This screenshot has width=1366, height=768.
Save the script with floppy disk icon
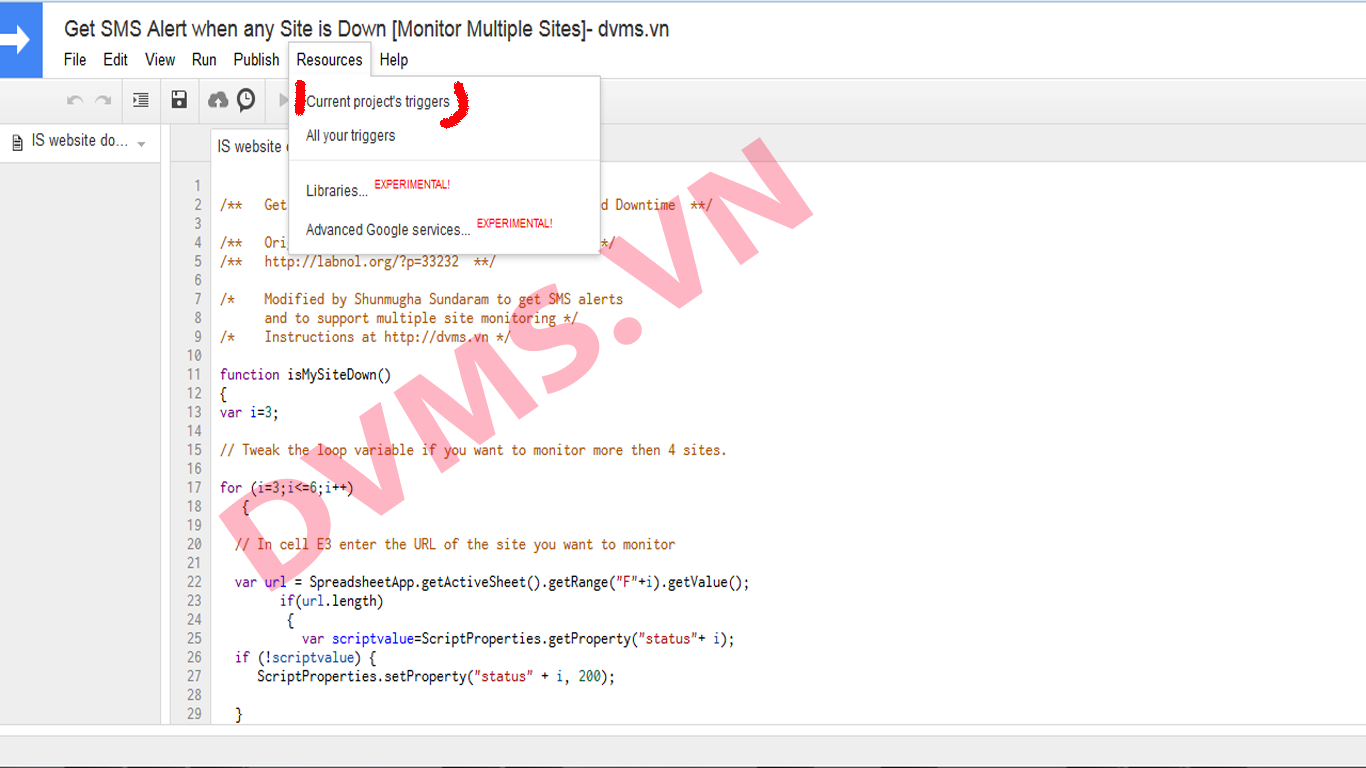click(x=179, y=100)
